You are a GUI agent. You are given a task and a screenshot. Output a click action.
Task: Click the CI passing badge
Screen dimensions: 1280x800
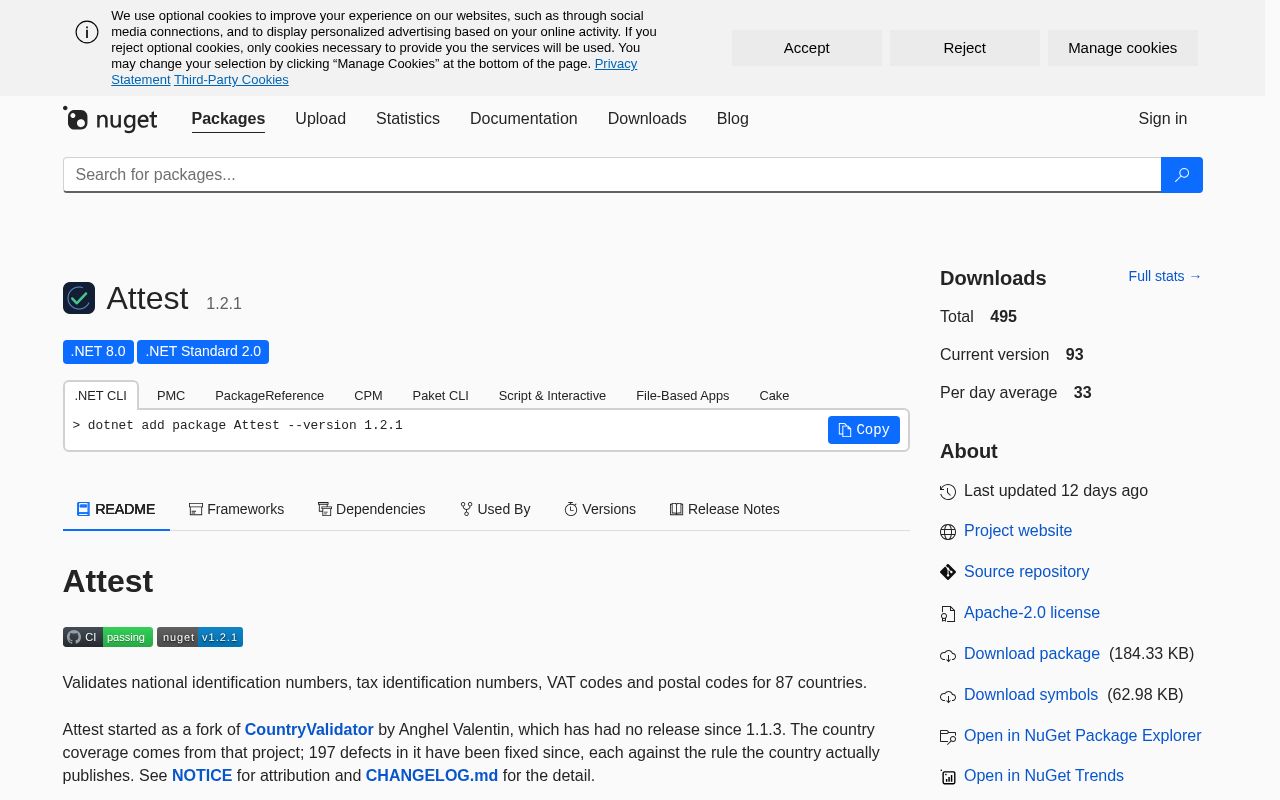108,637
